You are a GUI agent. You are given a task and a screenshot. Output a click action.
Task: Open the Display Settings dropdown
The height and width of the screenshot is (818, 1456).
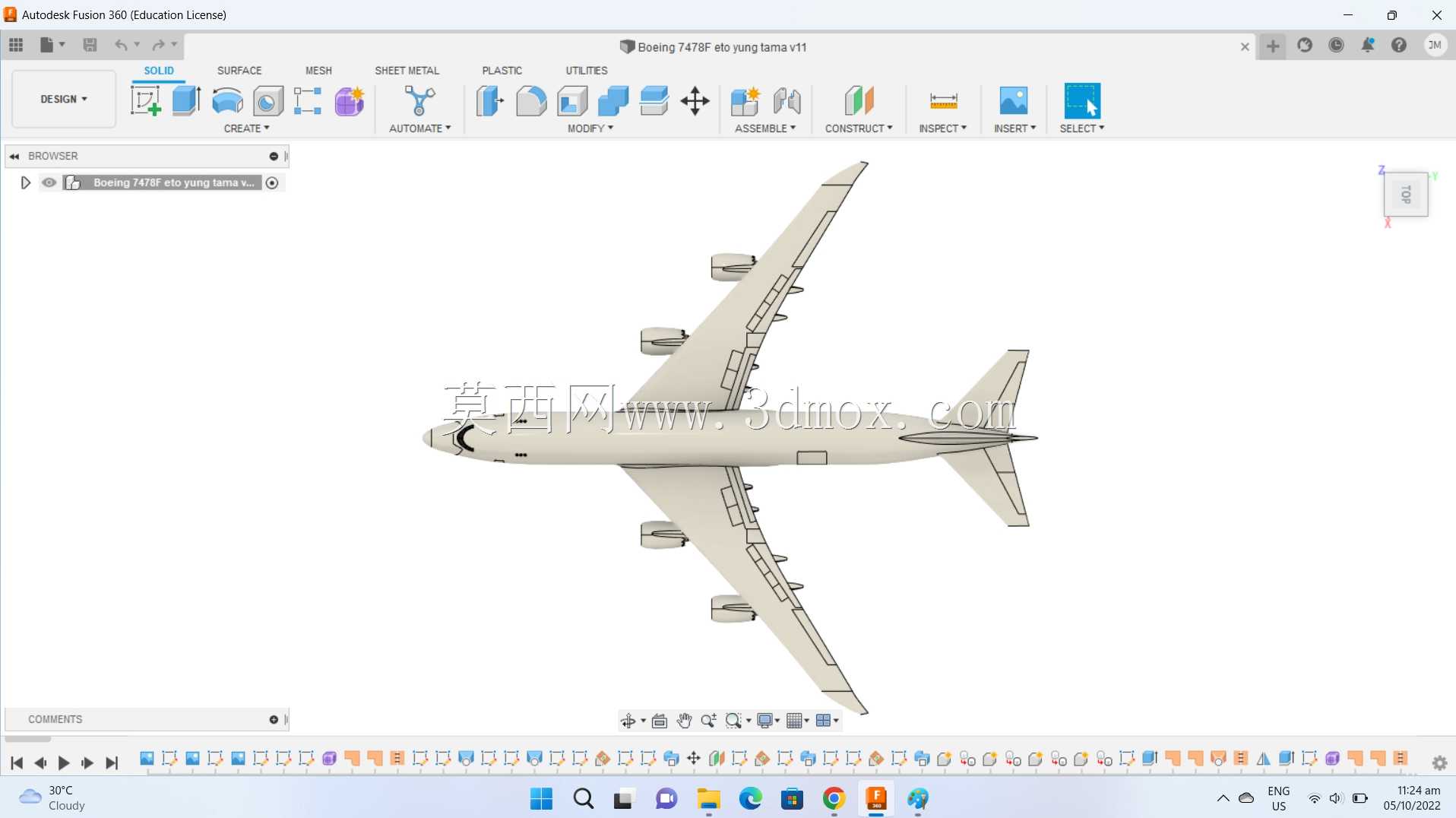point(768,721)
